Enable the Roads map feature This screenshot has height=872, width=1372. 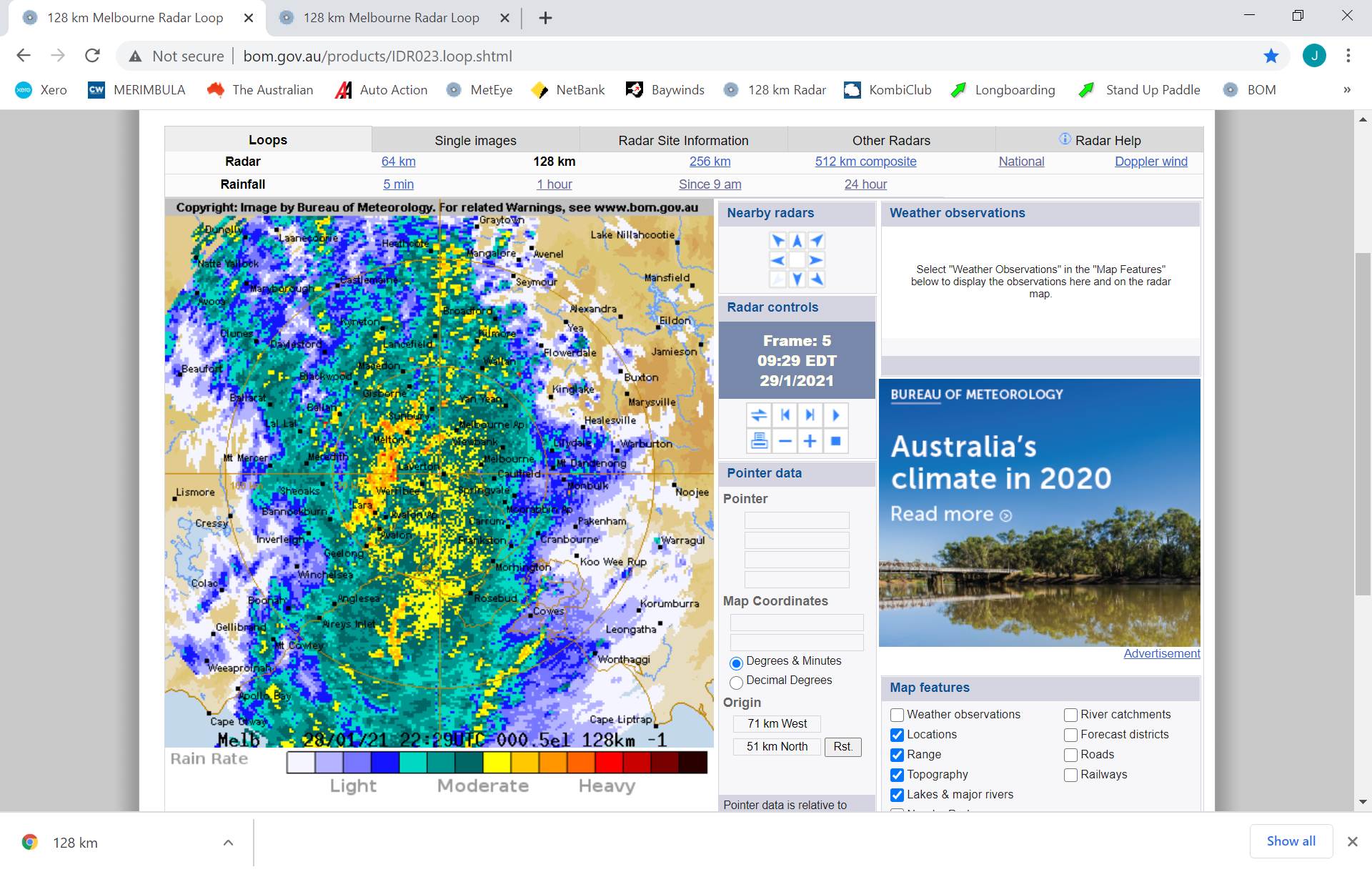(x=1070, y=755)
